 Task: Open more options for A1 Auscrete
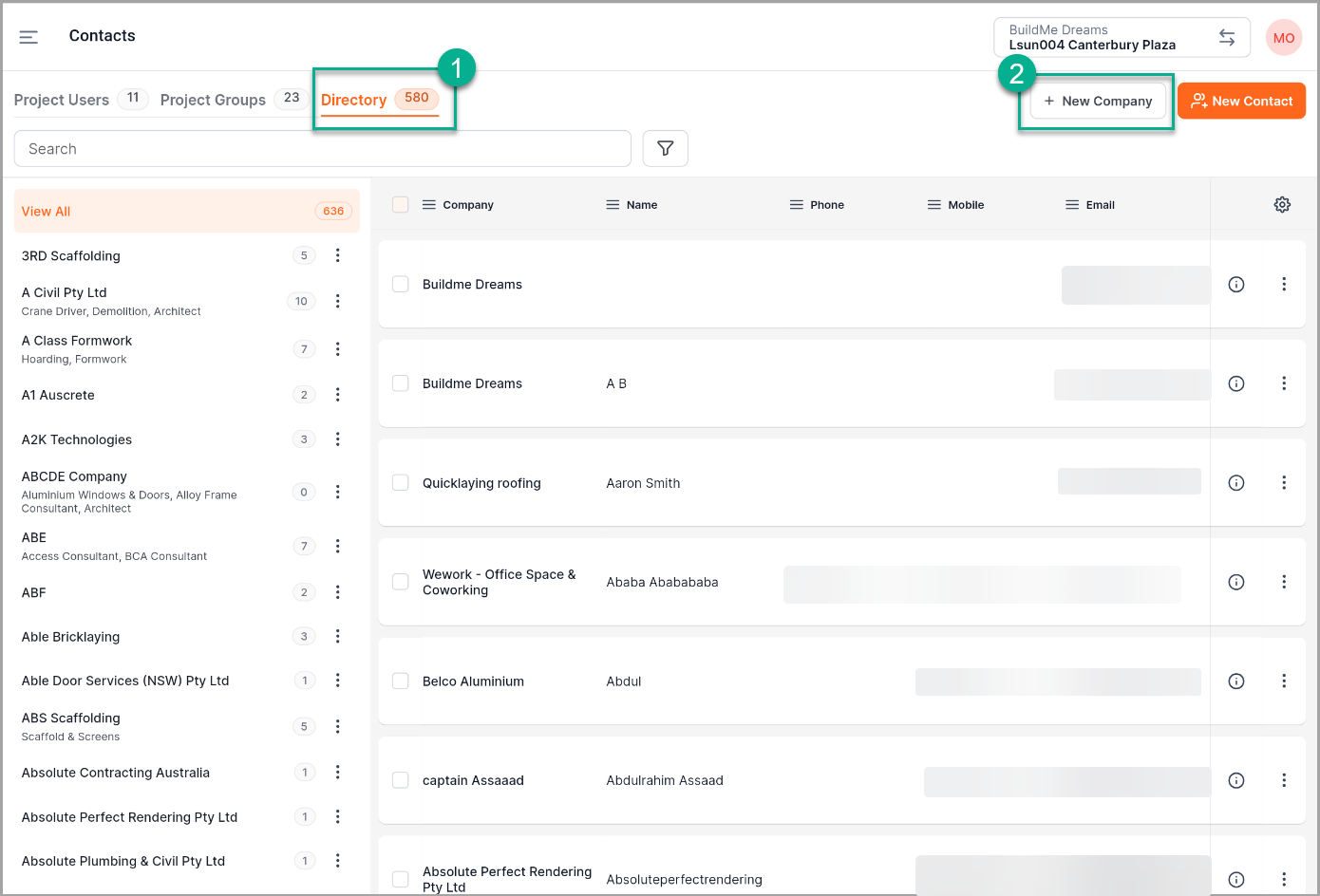pyautogui.click(x=337, y=395)
